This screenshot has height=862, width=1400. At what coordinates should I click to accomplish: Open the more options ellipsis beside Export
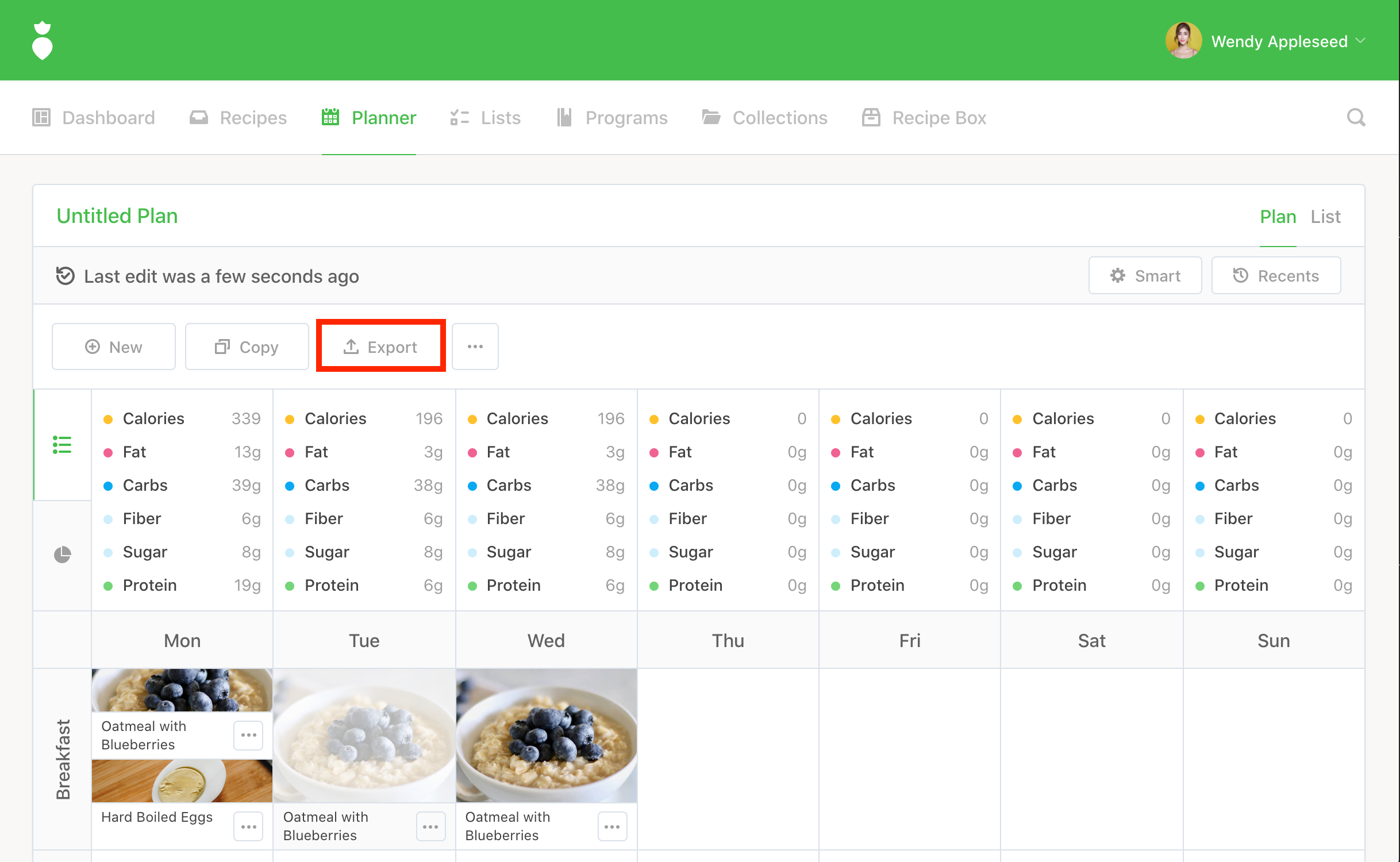[475, 347]
